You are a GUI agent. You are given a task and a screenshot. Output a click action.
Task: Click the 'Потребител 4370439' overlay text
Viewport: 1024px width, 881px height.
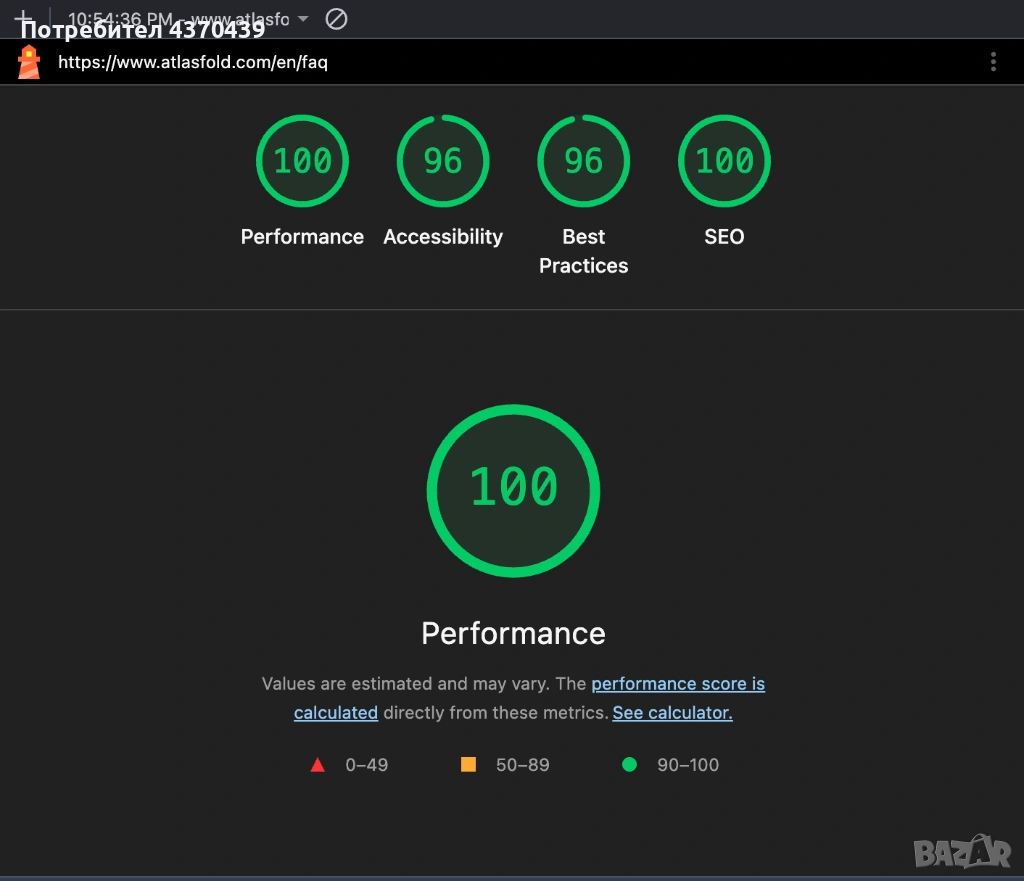142,30
